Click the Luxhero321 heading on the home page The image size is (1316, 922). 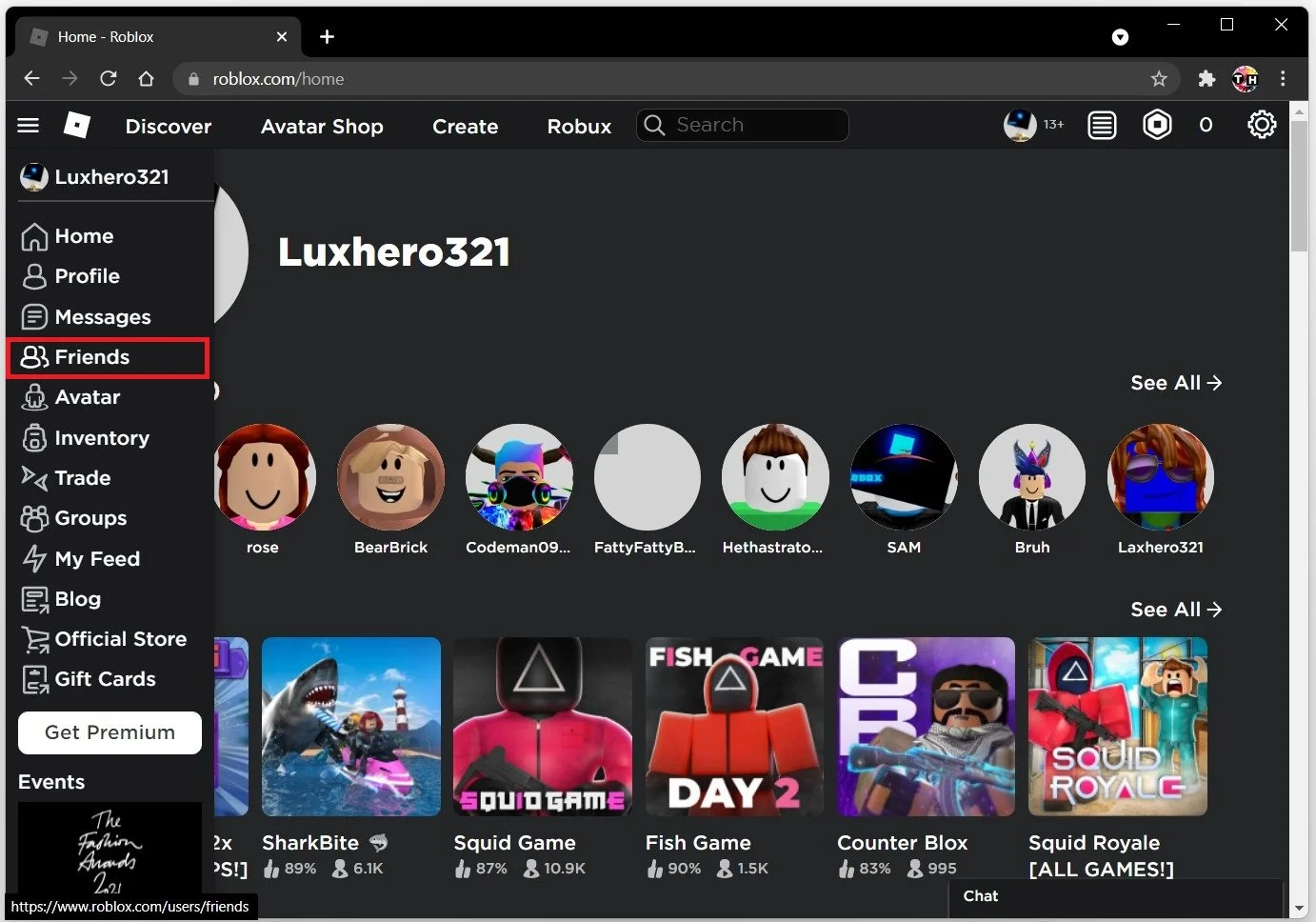pyautogui.click(x=394, y=252)
